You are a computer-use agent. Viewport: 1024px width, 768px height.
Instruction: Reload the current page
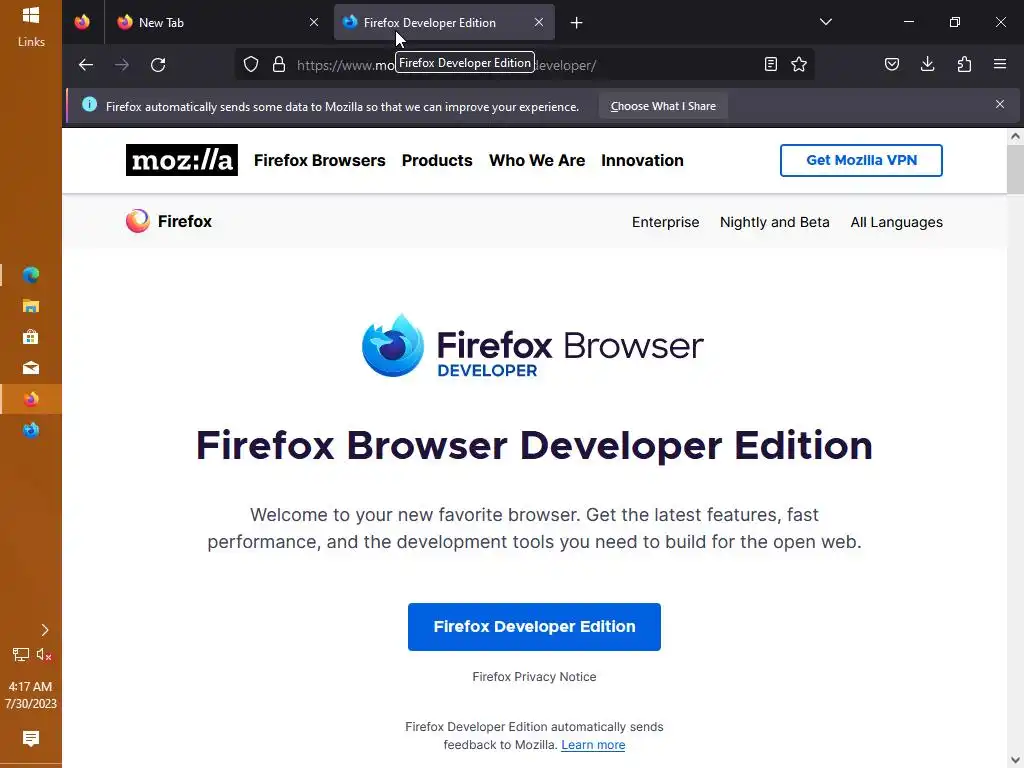click(158, 65)
